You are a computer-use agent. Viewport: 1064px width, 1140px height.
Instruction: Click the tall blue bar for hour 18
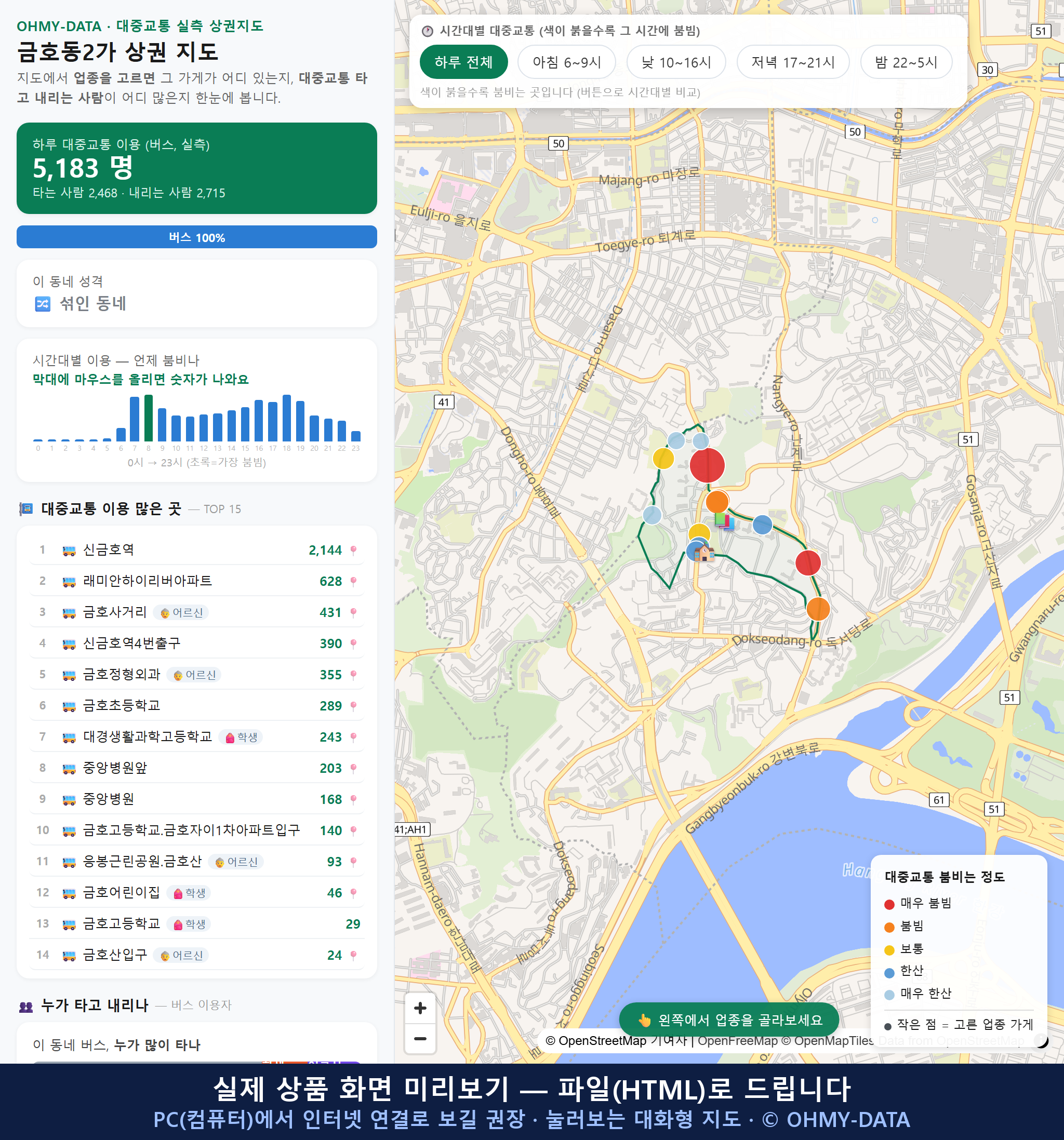[x=287, y=418]
